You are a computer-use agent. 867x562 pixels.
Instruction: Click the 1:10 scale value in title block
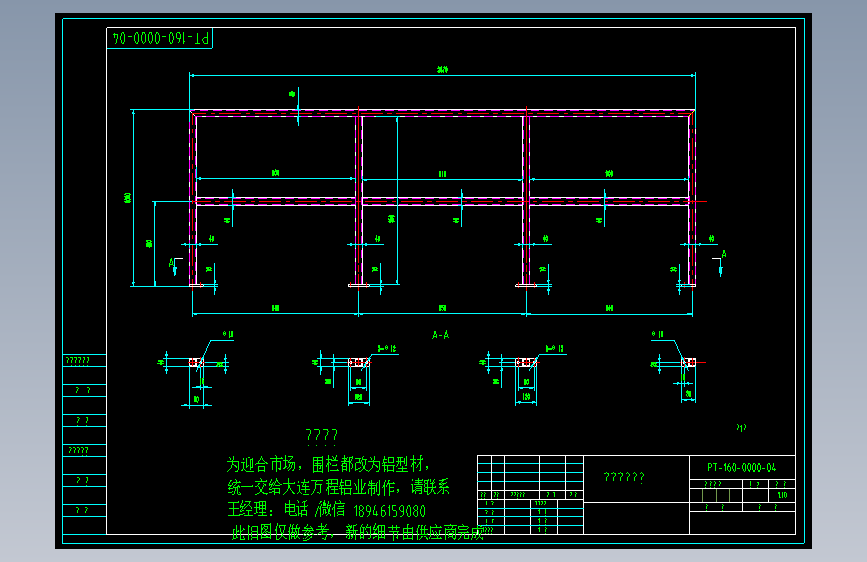click(782, 495)
